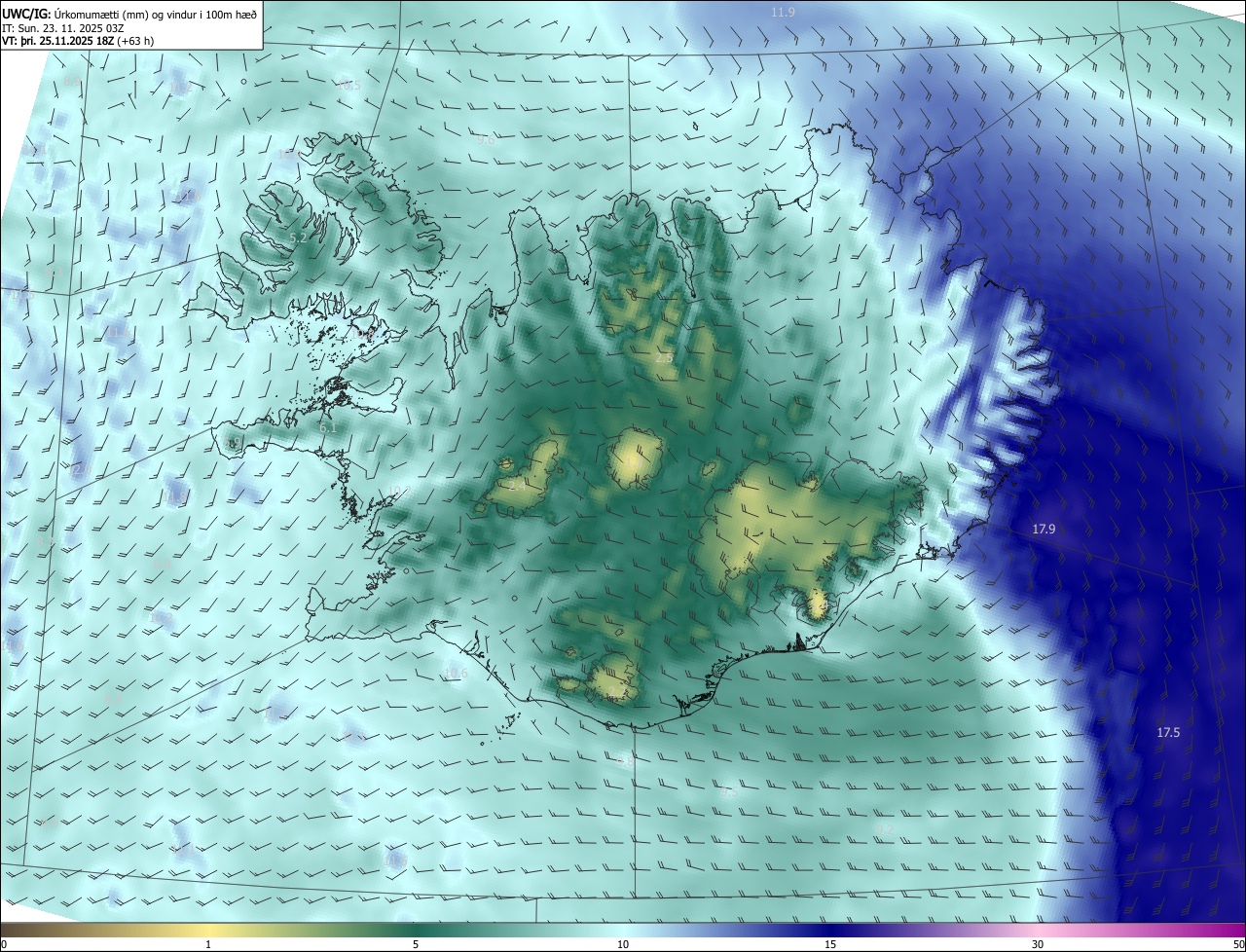Click the '5' tick on the color scale
Image resolution: width=1246 pixels, height=952 pixels.
pos(416,944)
